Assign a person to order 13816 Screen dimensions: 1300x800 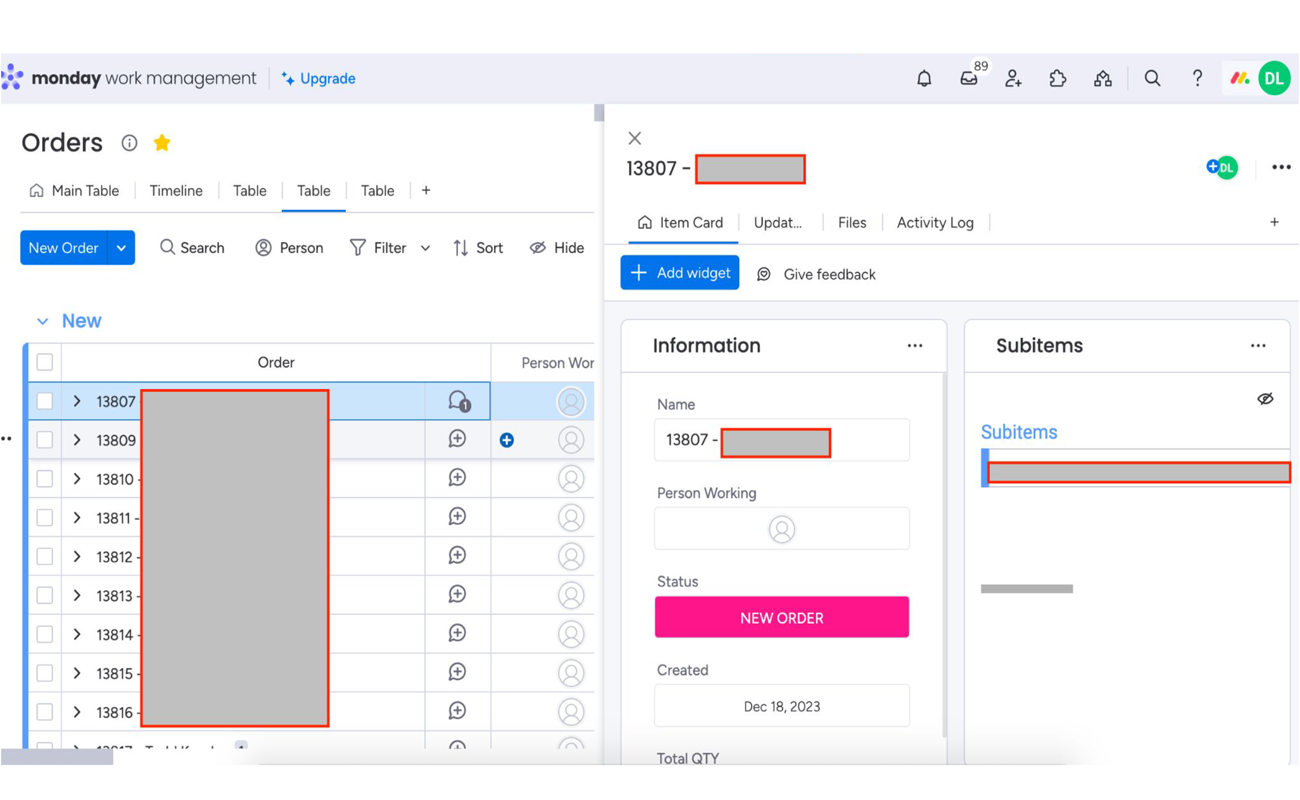(x=571, y=712)
